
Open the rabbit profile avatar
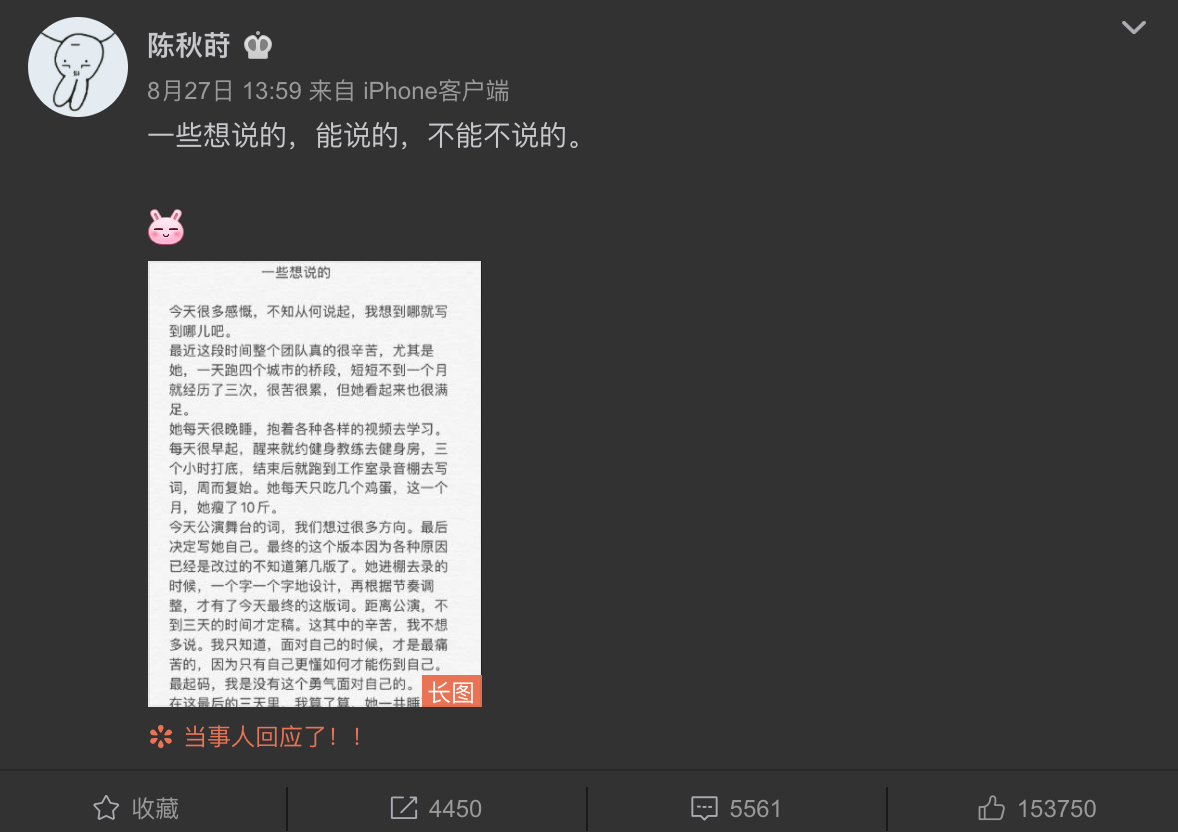tap(77, 67)
